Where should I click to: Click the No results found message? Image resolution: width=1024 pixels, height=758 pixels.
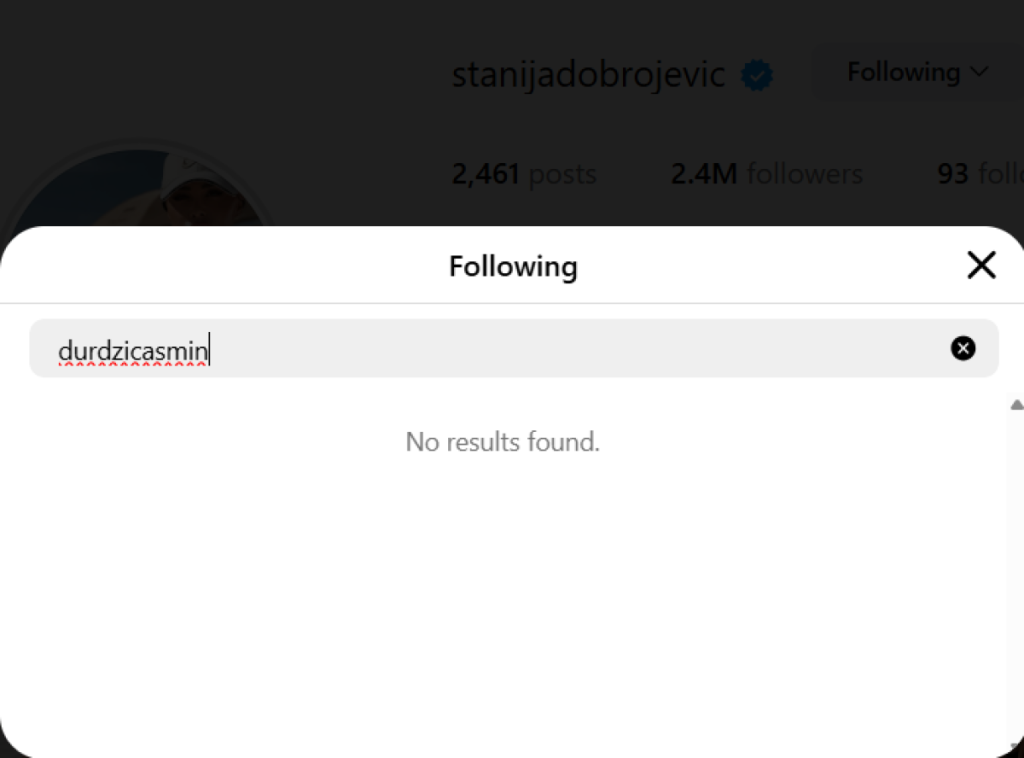point(502,441)
